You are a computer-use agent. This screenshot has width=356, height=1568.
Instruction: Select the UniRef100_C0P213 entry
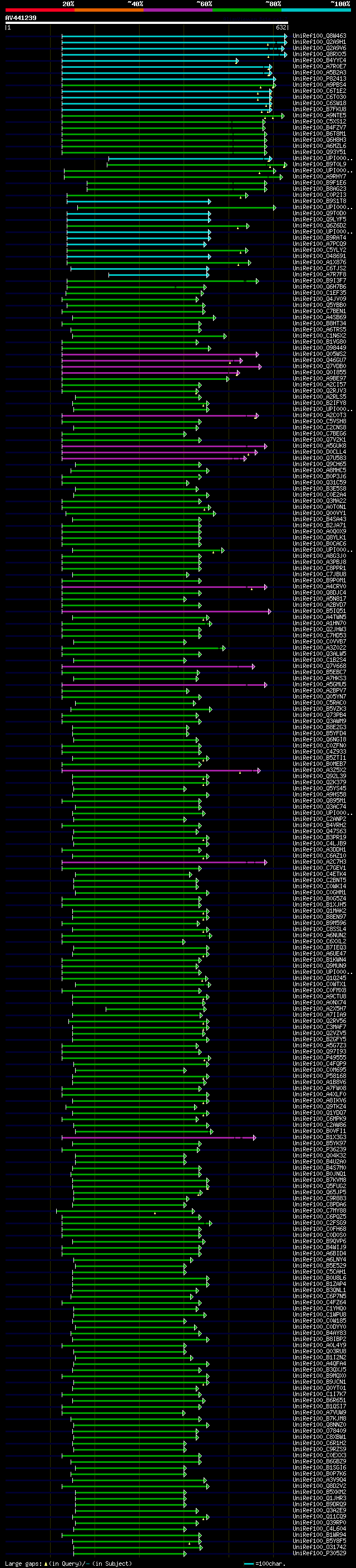[319, 195]
